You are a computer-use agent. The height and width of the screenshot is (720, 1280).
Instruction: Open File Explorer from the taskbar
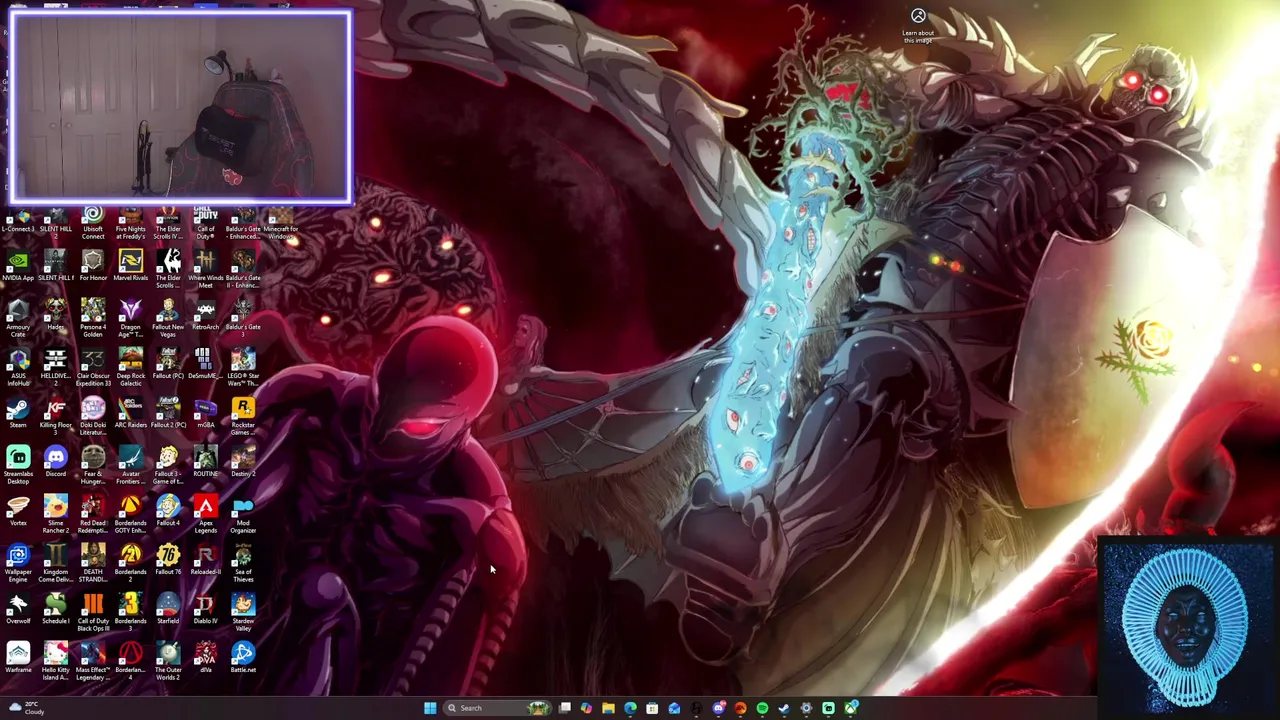[x=608, y=708]
